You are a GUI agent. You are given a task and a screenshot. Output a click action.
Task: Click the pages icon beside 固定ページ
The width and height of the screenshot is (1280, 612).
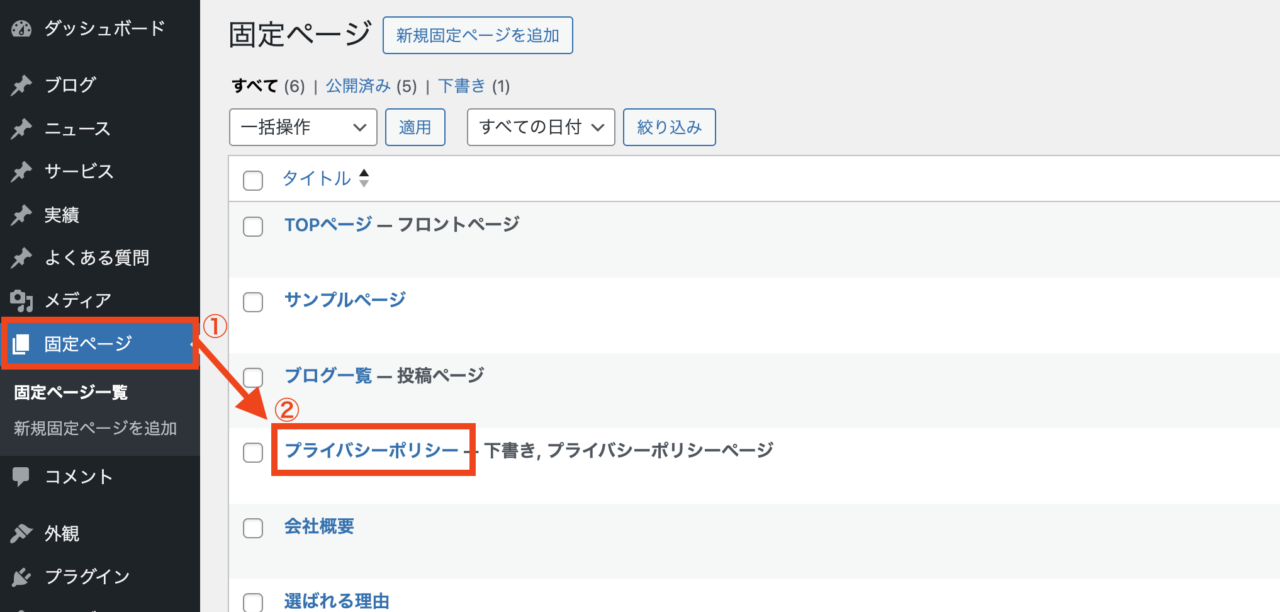pyautogui.click(x=21, y=345)
